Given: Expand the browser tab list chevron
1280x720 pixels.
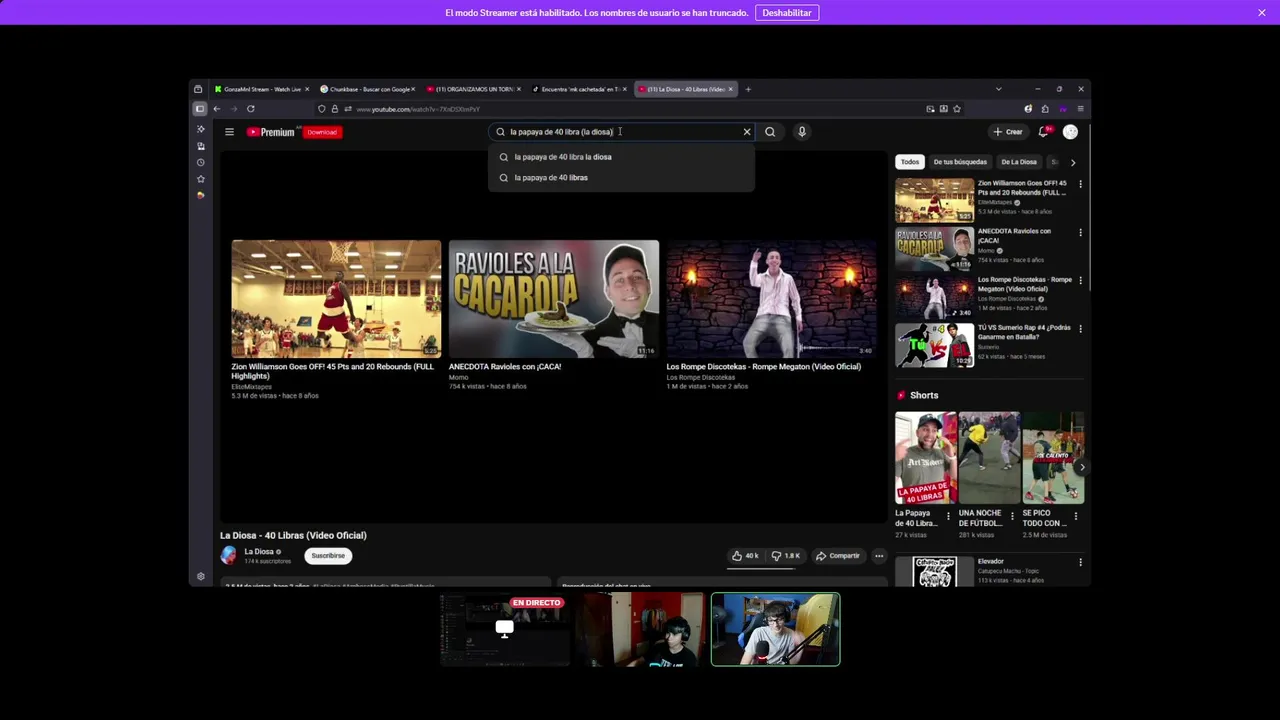Looking at the screenshot, I should (998, 89).
